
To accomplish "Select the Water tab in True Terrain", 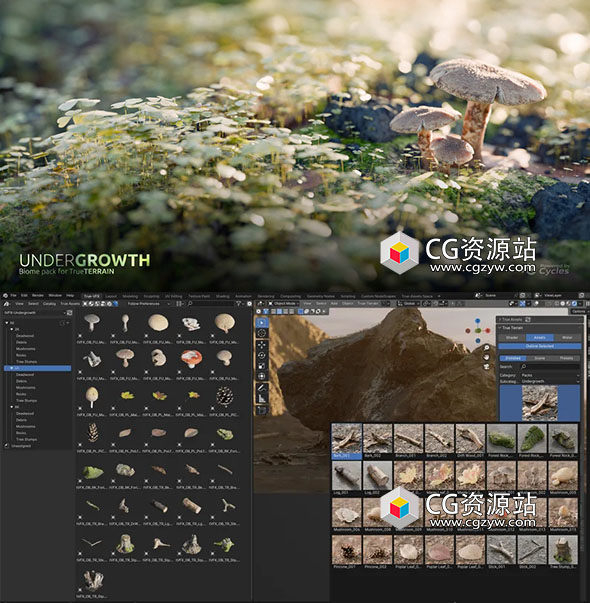I will pos(567,338).
